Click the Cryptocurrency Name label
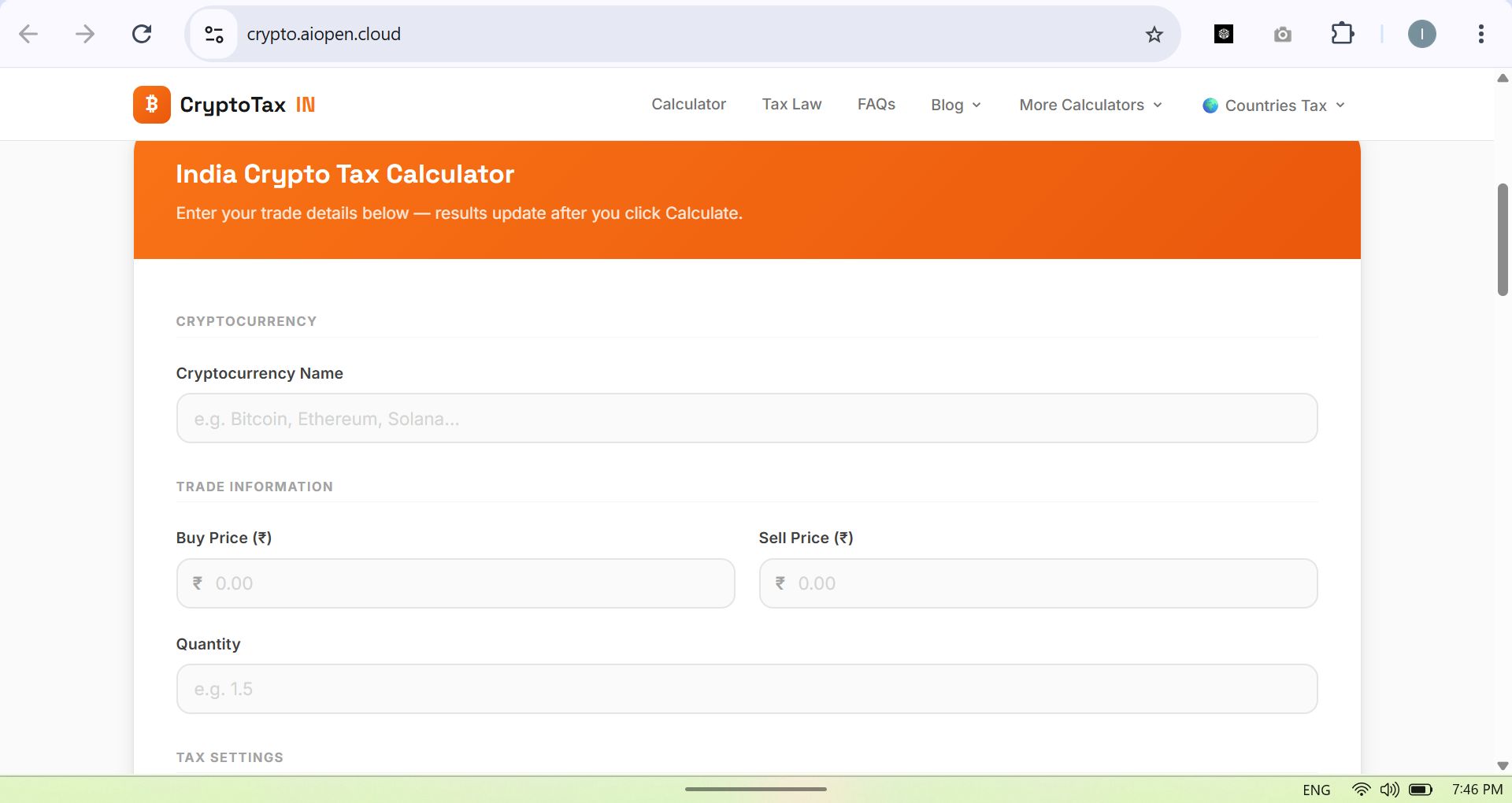This screenshot has height=803, width=1512. point(260,373)
